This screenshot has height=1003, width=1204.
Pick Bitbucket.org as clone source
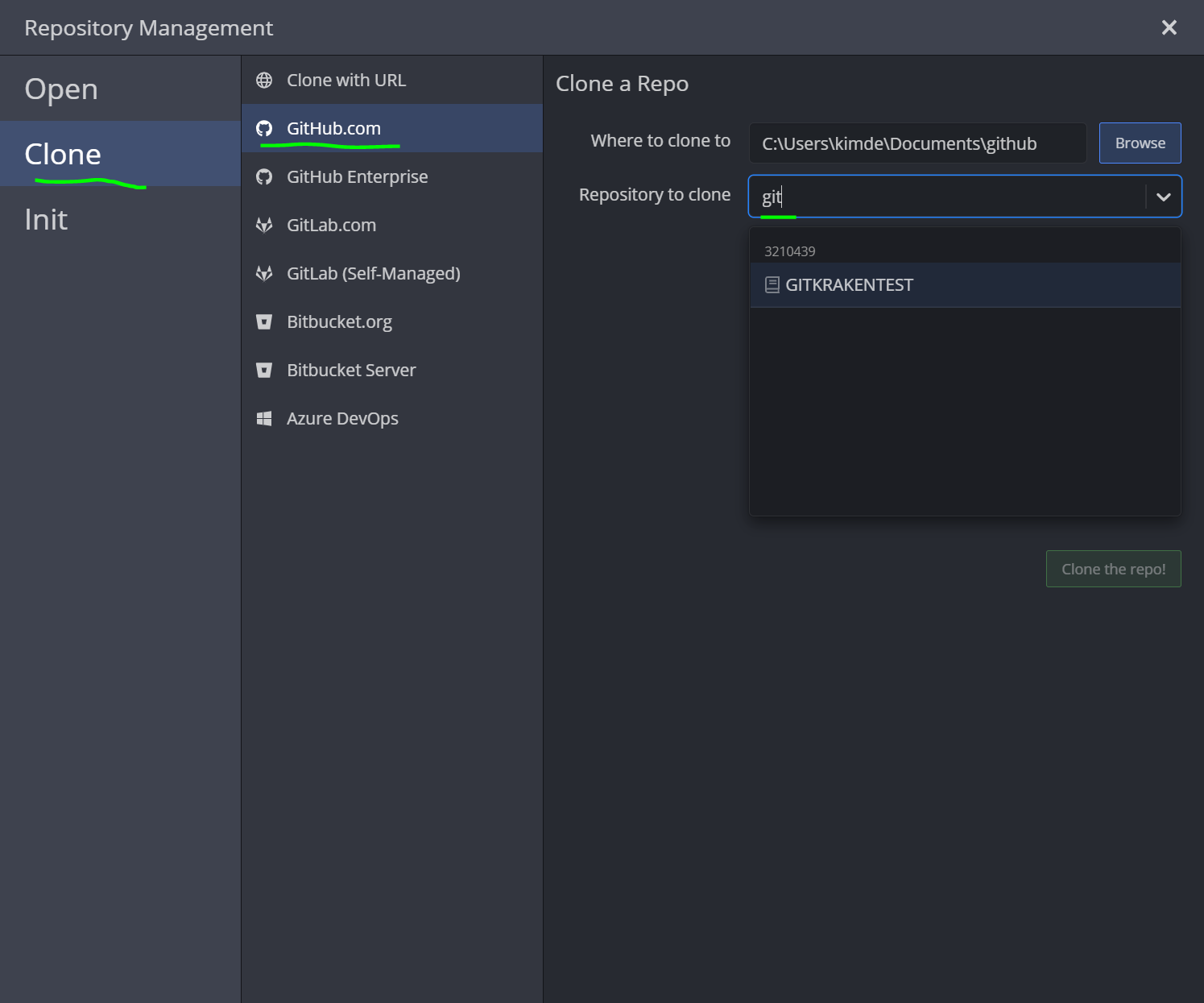392,322
